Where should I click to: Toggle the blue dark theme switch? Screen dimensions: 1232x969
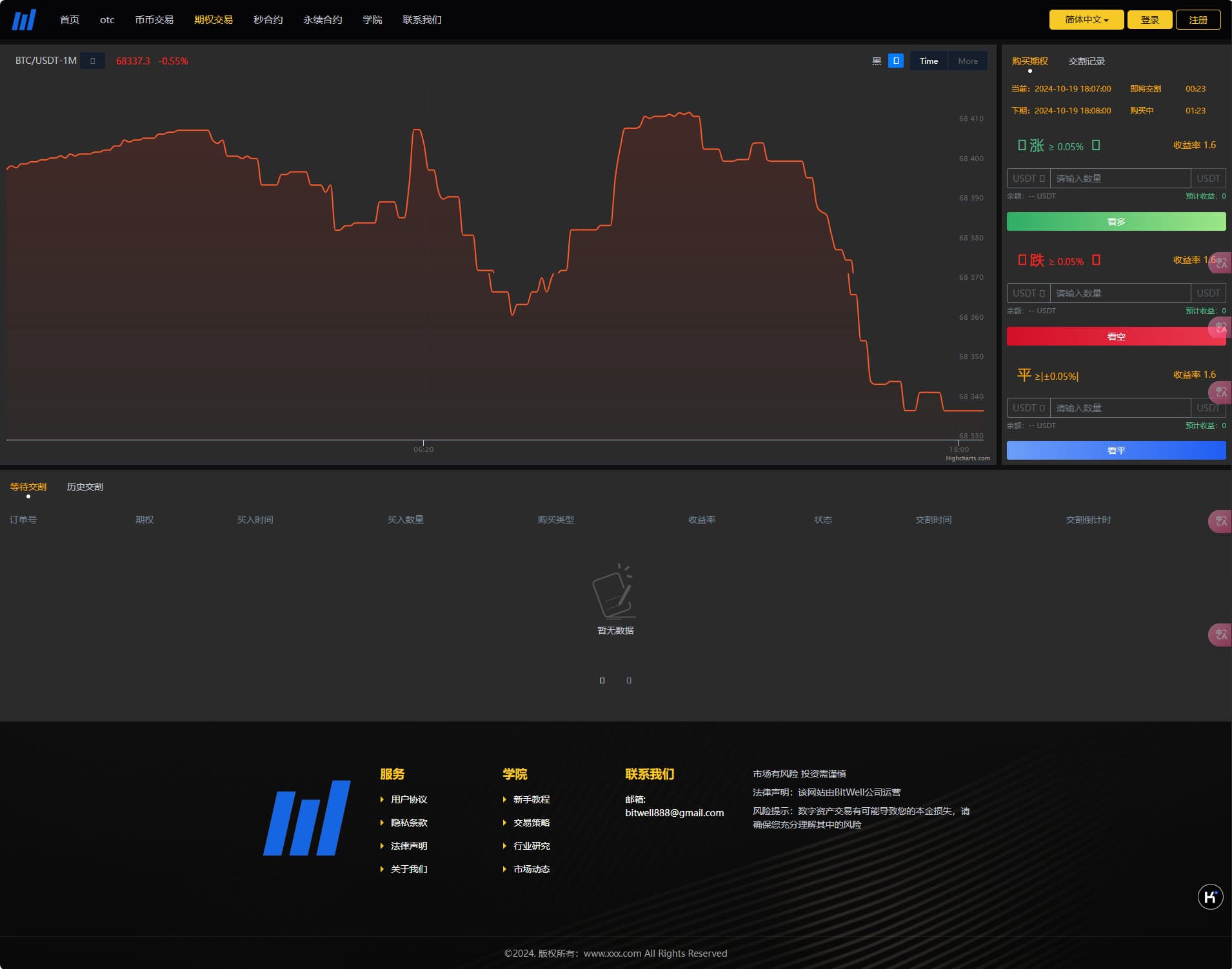point(895,61)
